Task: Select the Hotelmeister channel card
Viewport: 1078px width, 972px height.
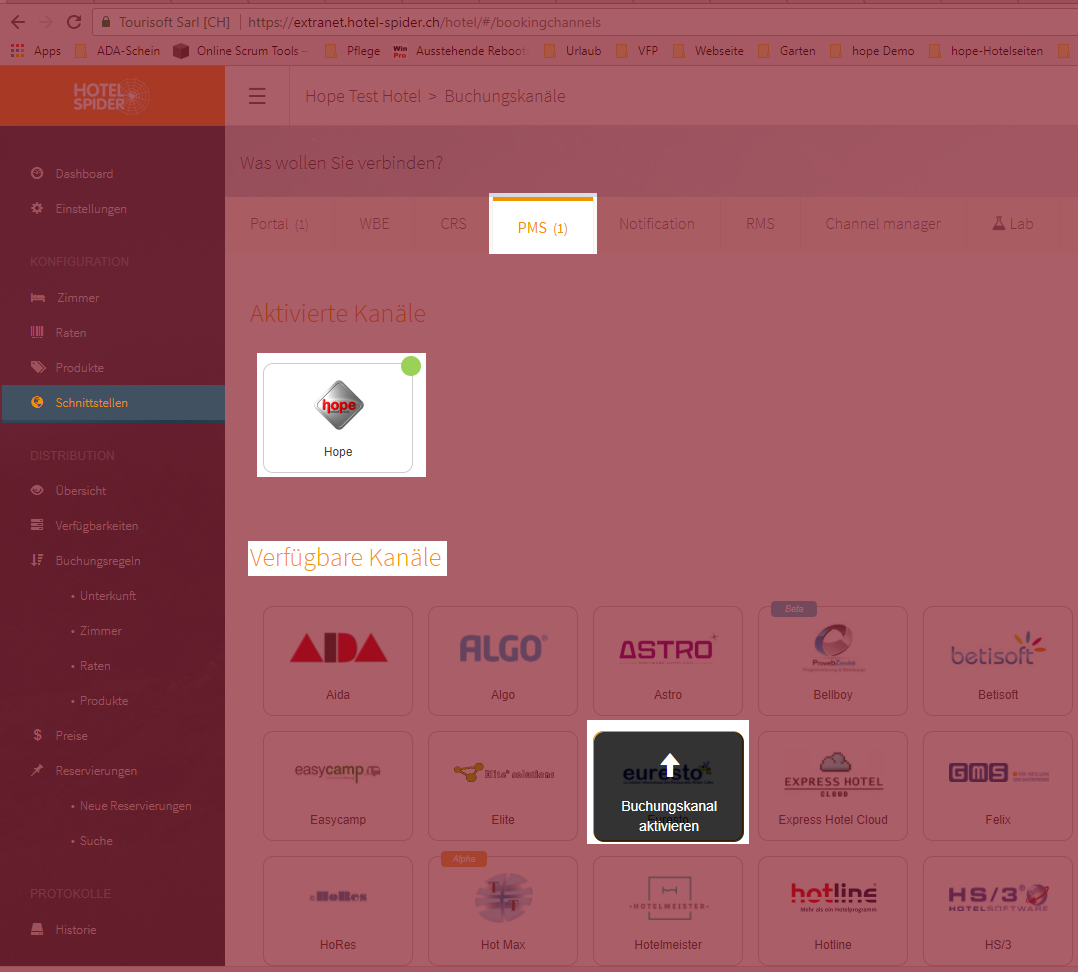Action: 668,911
